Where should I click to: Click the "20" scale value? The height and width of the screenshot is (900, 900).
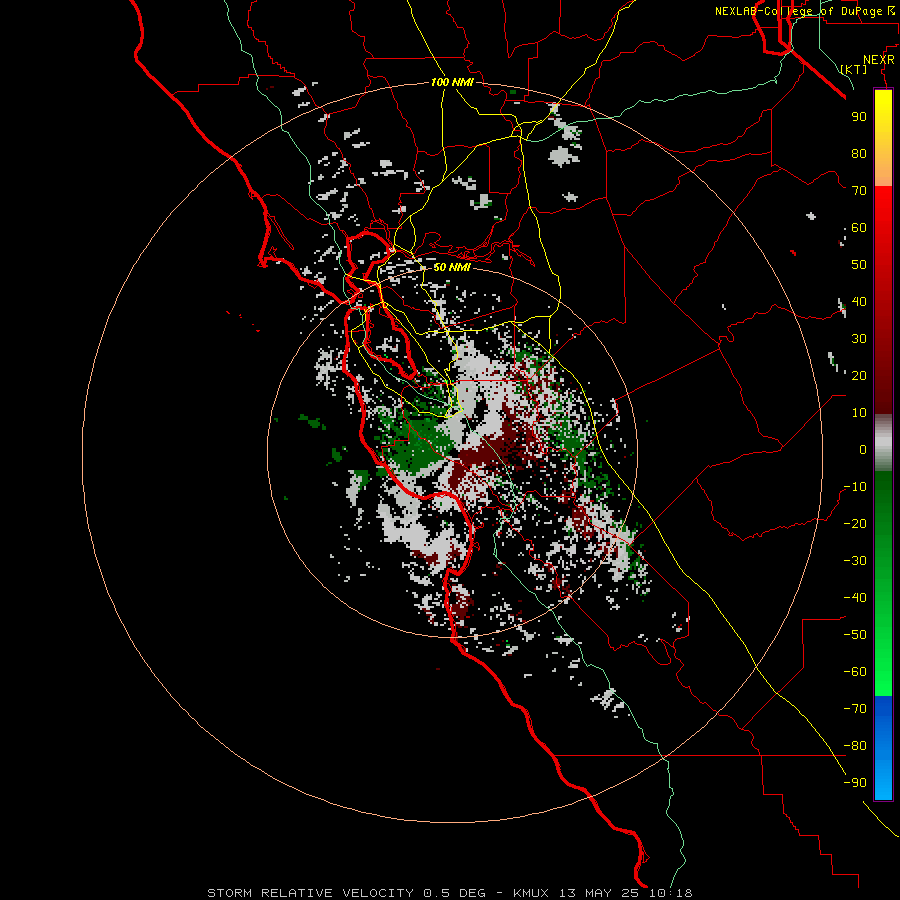click(859, 376)
